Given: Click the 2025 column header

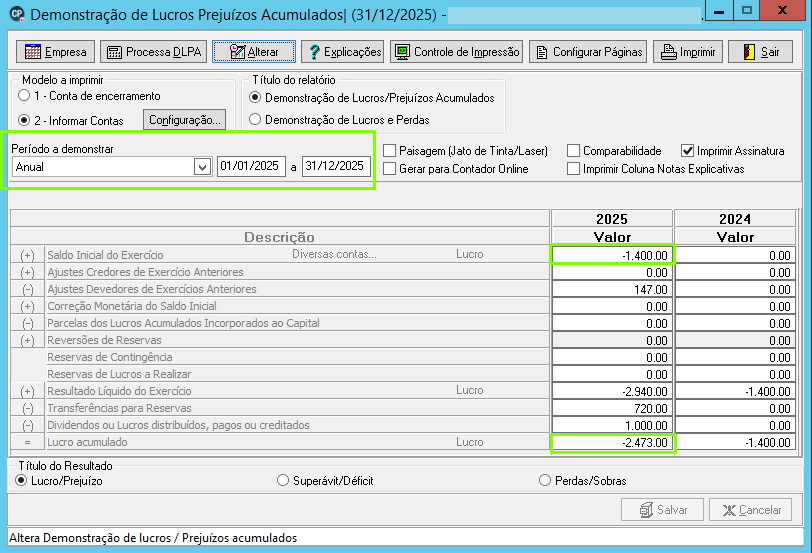Looking at the screenshot, I should [x=612, y=219].
